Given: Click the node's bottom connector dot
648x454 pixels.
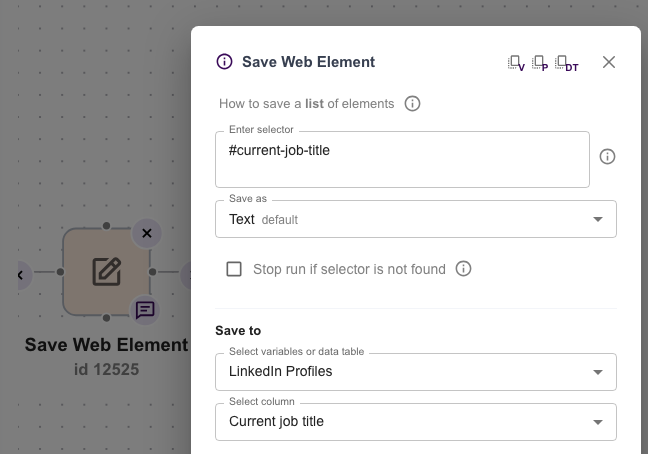Looking at the screenshot, I should (106, 319).
